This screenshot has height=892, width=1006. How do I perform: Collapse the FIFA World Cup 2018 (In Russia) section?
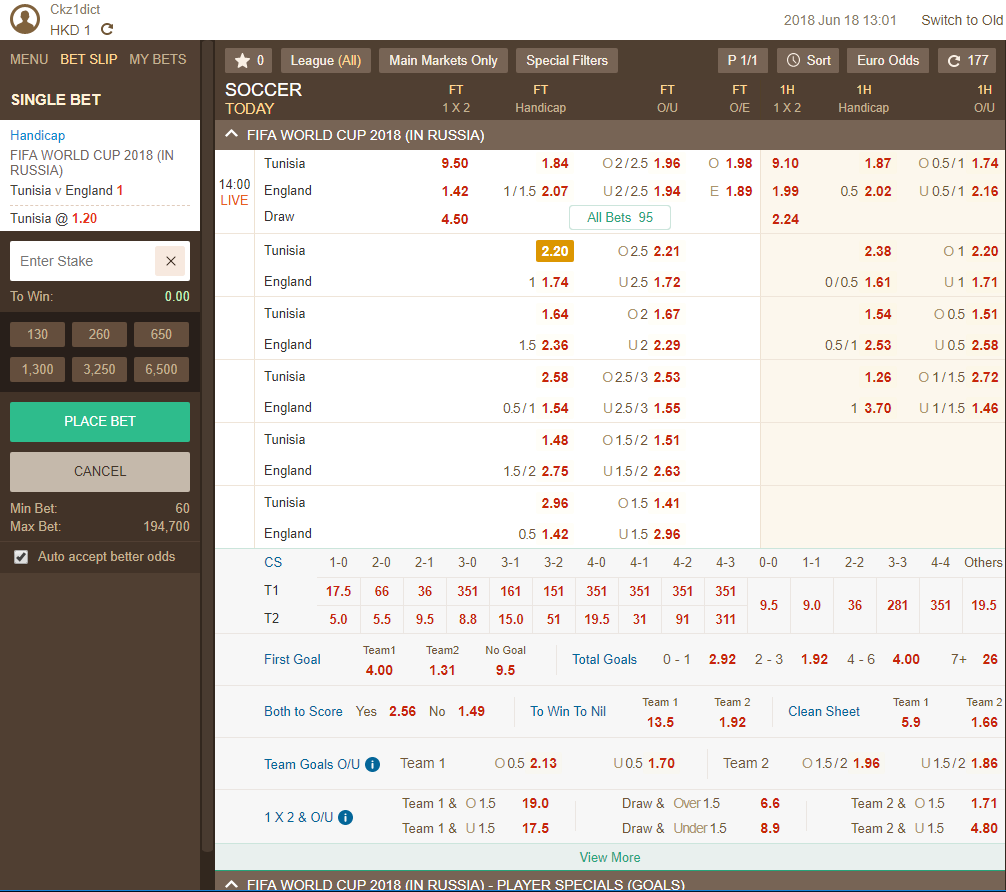pos(232,135)
